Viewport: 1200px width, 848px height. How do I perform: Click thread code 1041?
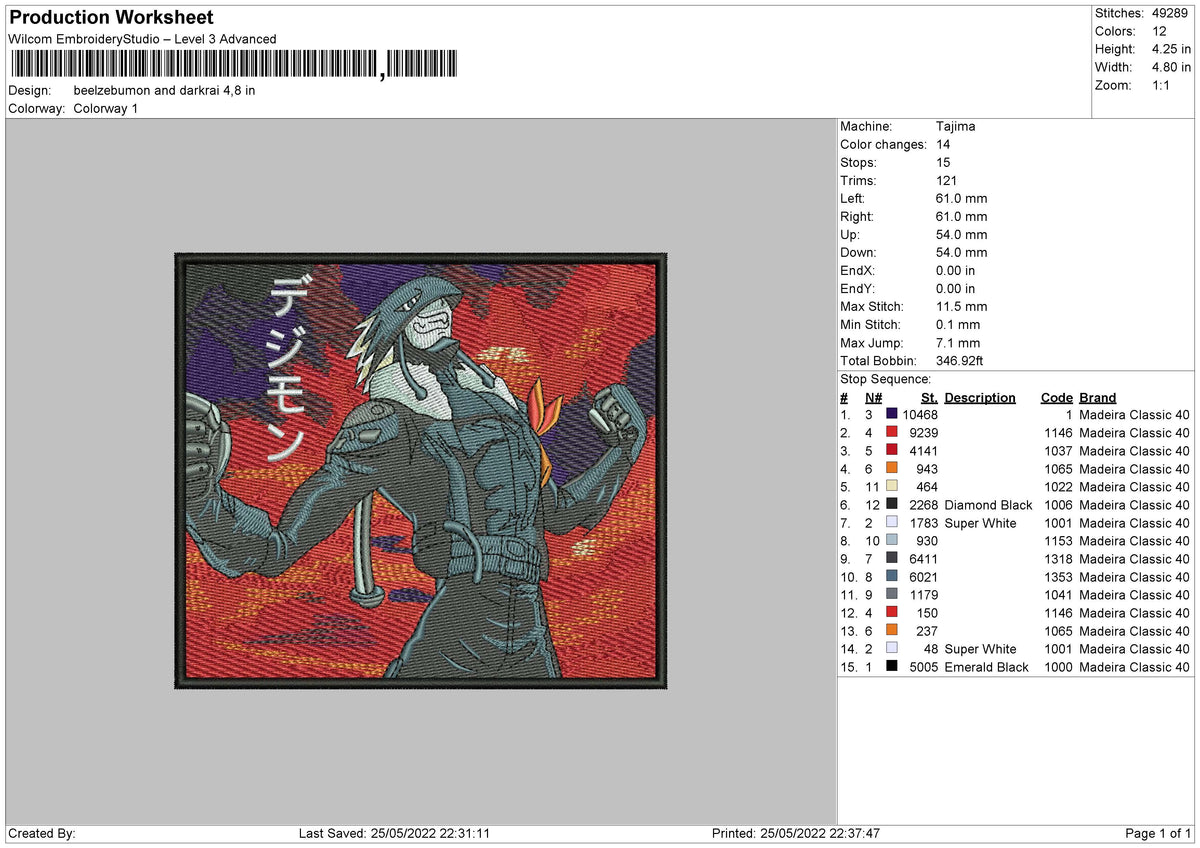[x=1056, y=594]
